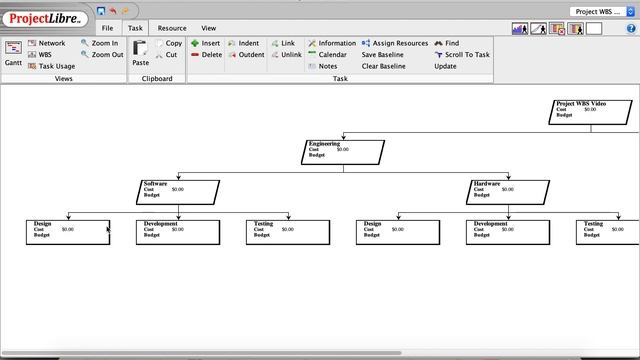
Task: Click the blank no sub-view icon
Action: [594, 29]
